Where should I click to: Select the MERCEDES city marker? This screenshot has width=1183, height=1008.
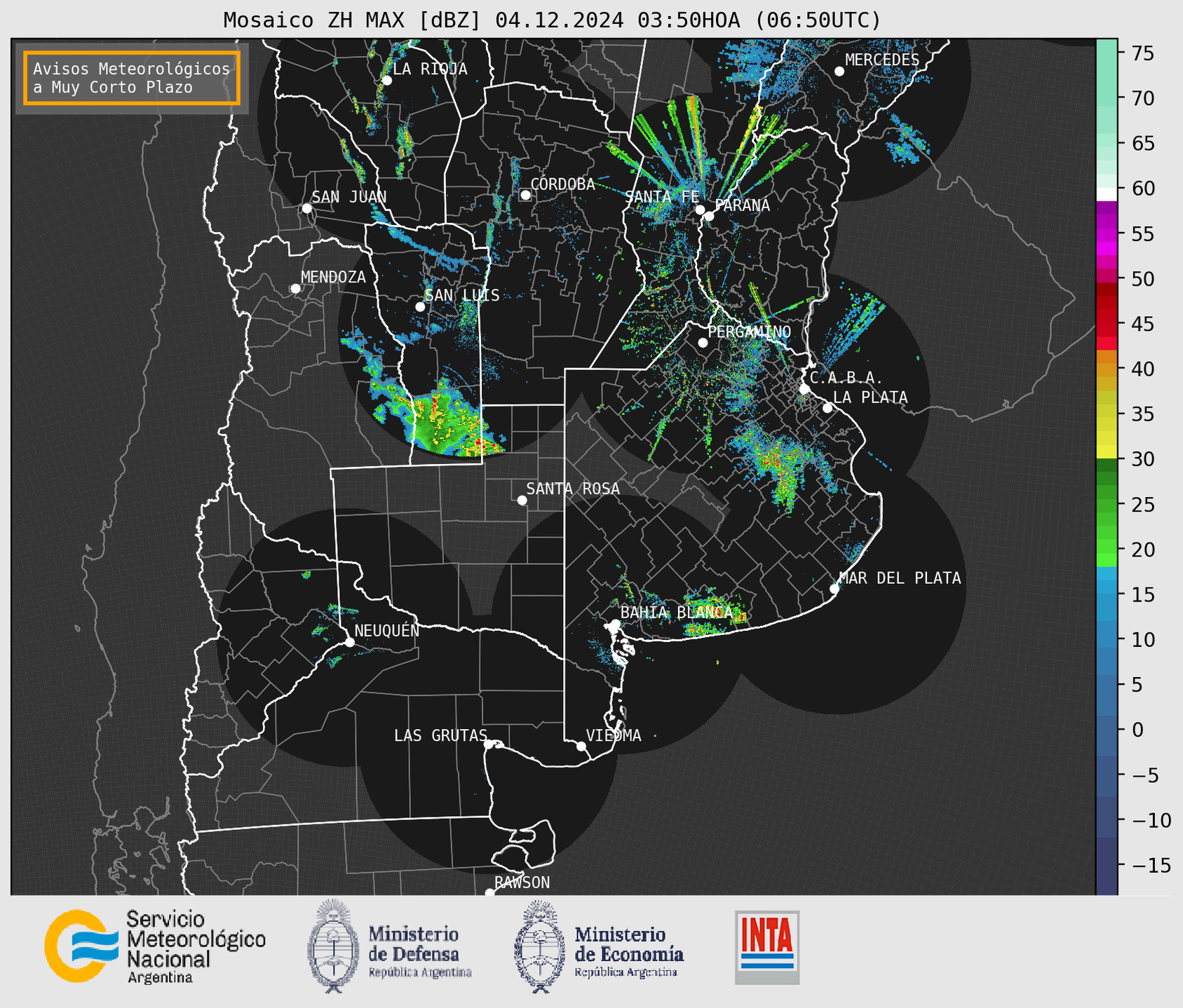click(839, 71)
